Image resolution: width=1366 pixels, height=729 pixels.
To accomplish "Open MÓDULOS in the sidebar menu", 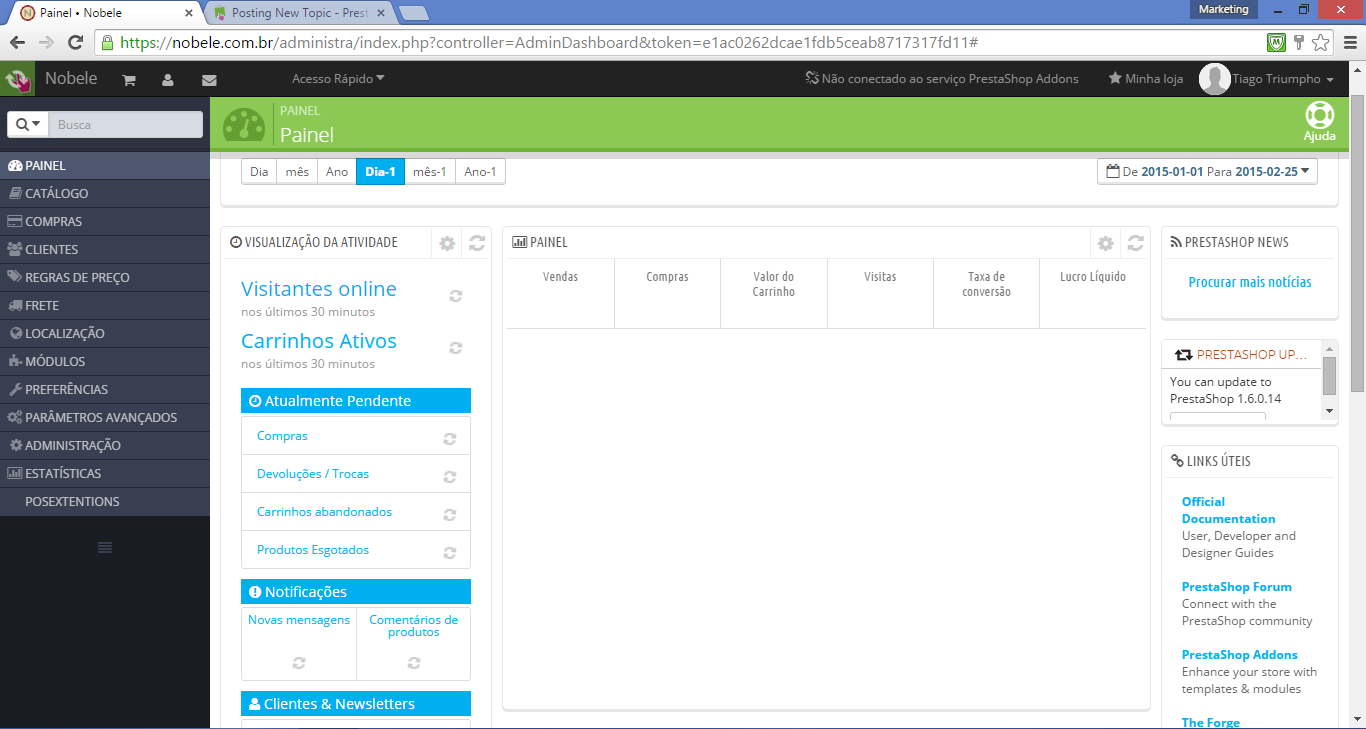I will coord(105,361).
